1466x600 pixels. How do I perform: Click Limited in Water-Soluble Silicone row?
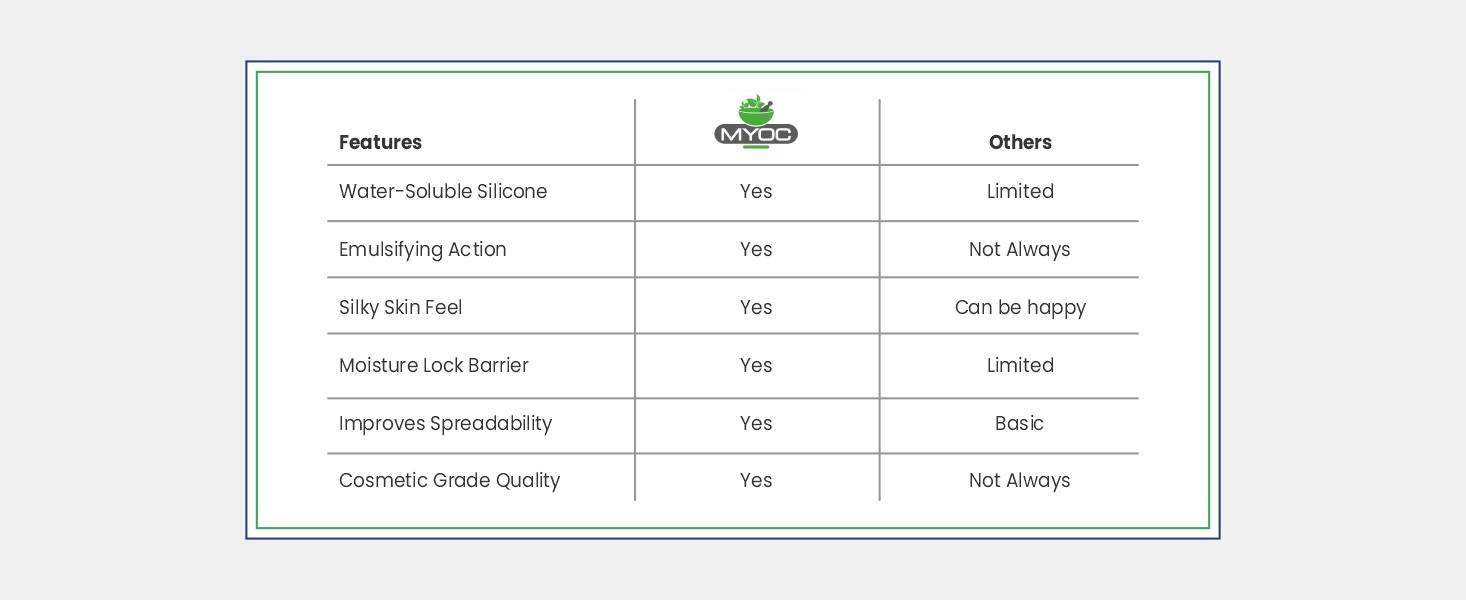[1020, 191]
